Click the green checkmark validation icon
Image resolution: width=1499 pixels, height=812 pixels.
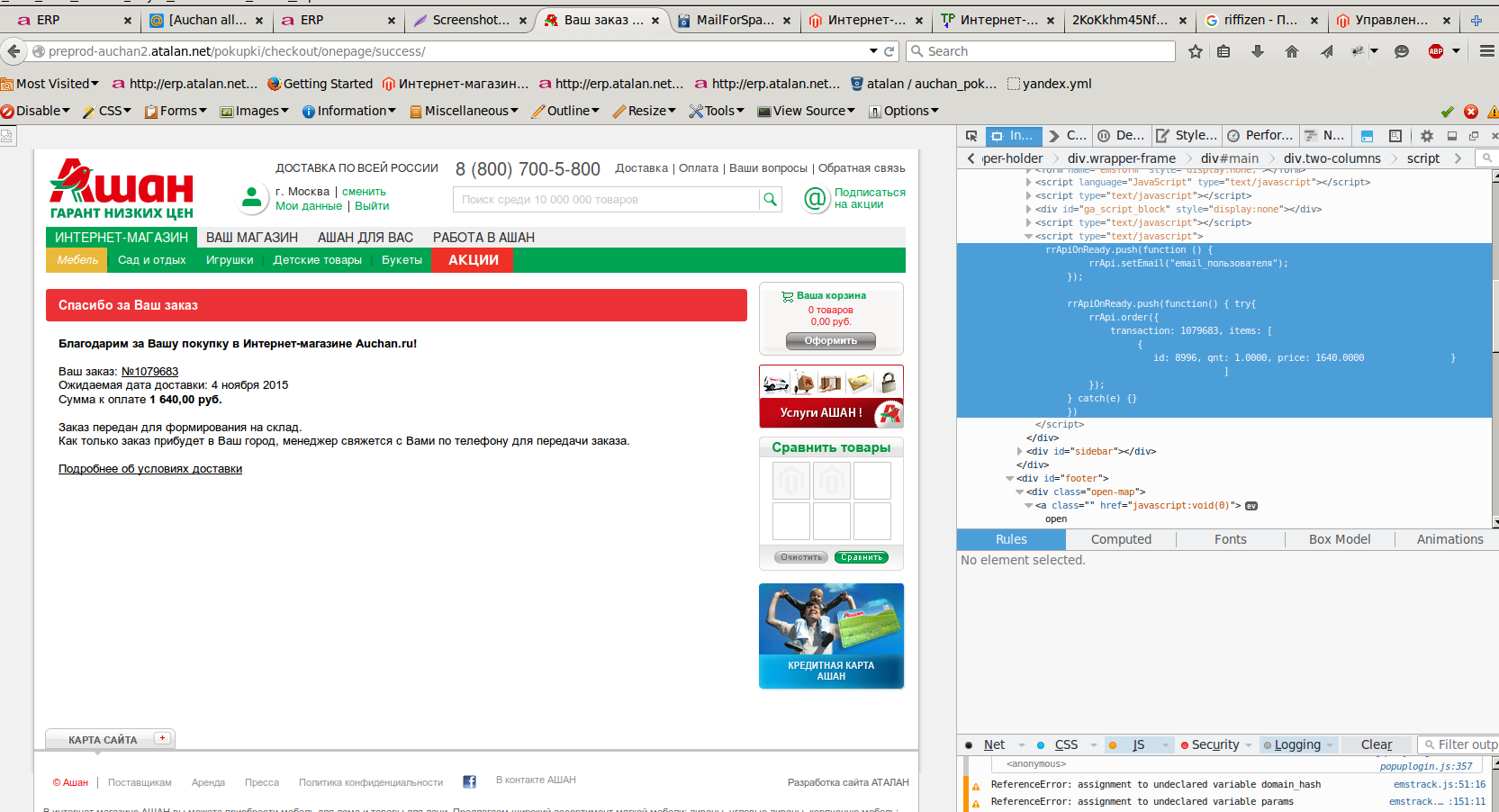click(x=1448, y=111)
